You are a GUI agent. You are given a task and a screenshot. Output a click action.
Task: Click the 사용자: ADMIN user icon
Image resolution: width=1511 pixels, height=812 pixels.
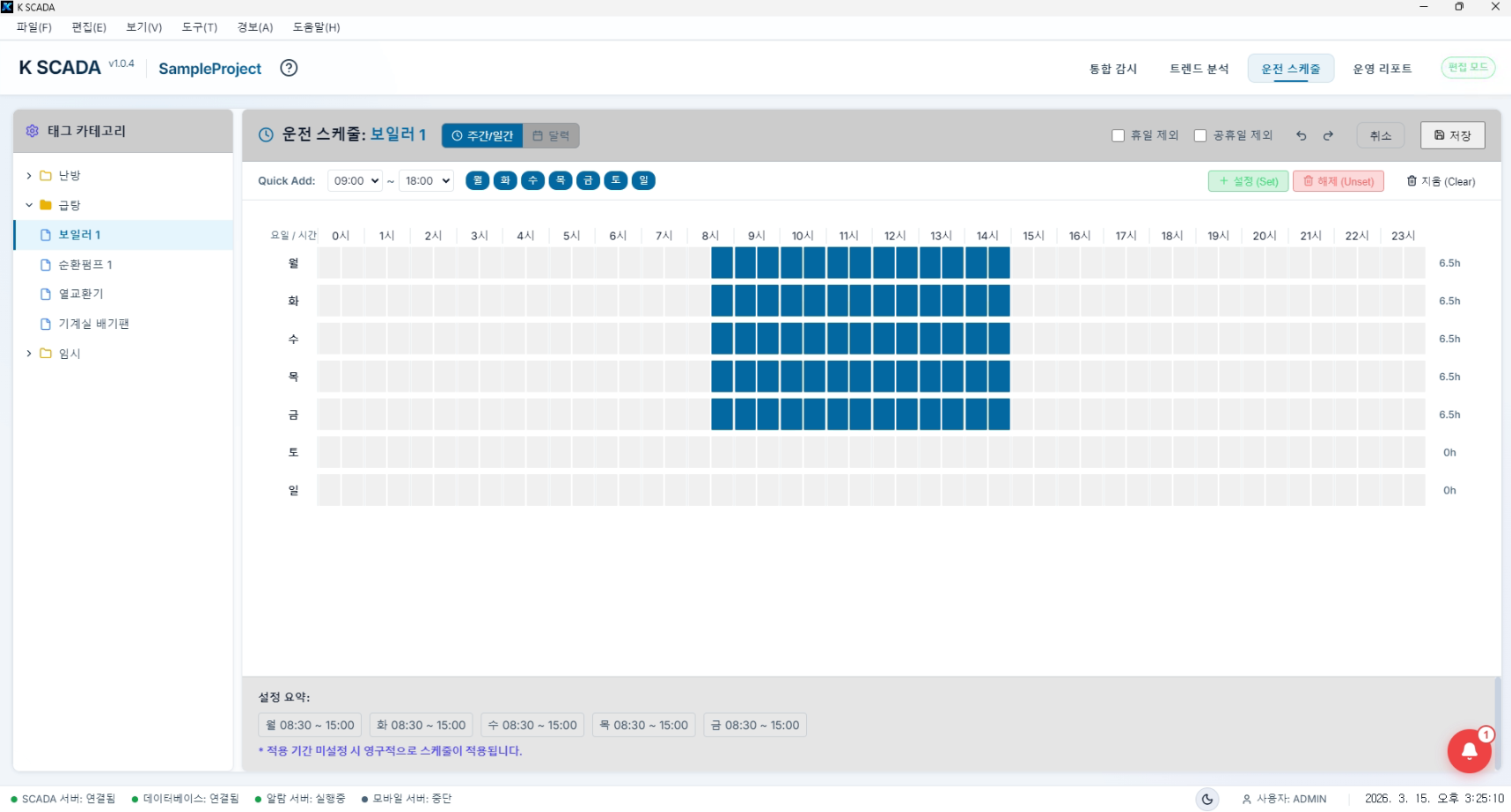coord(1246,799)
